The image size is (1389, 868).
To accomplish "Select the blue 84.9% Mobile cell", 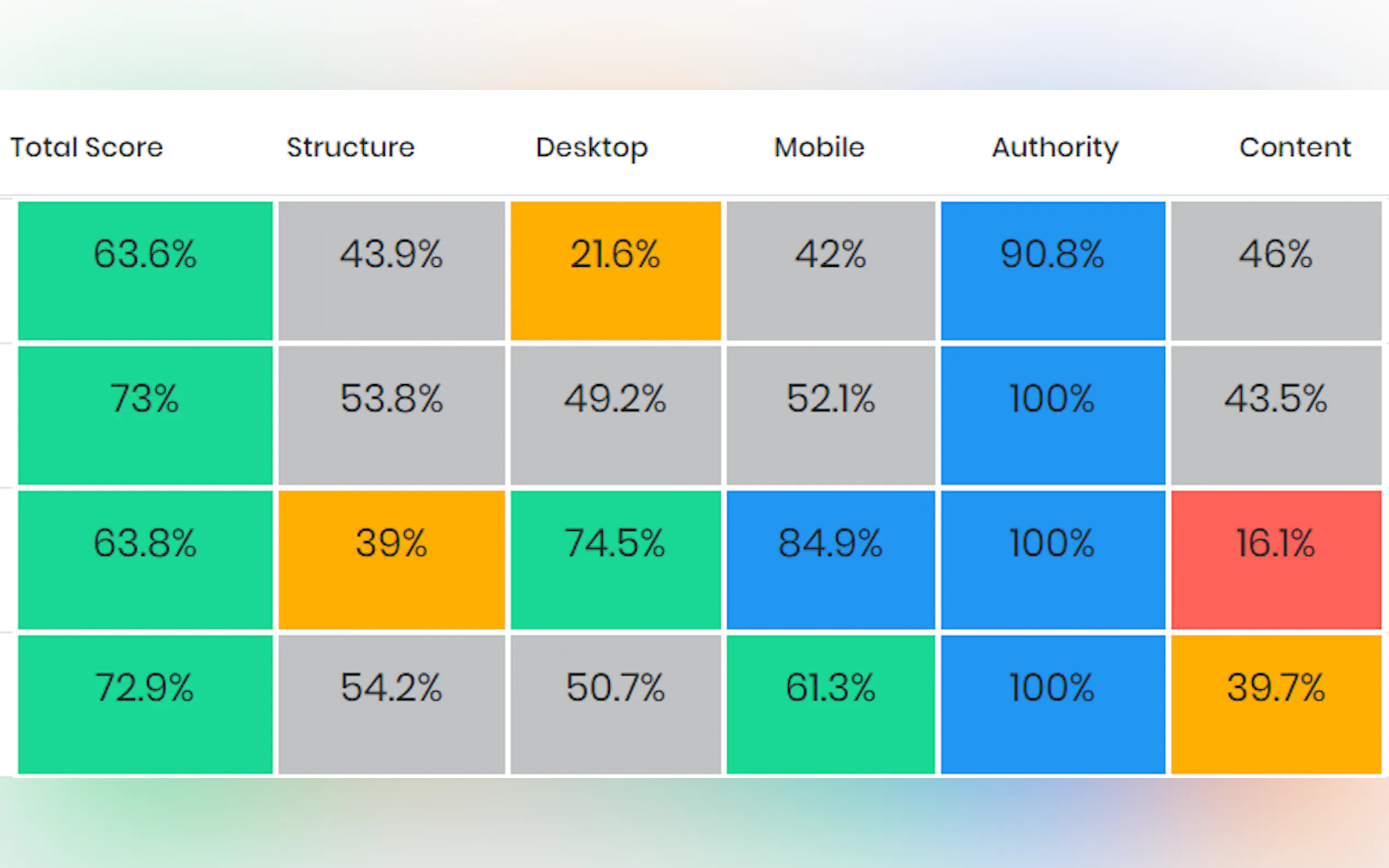I will pyautogui.click(x=830, y=560).
